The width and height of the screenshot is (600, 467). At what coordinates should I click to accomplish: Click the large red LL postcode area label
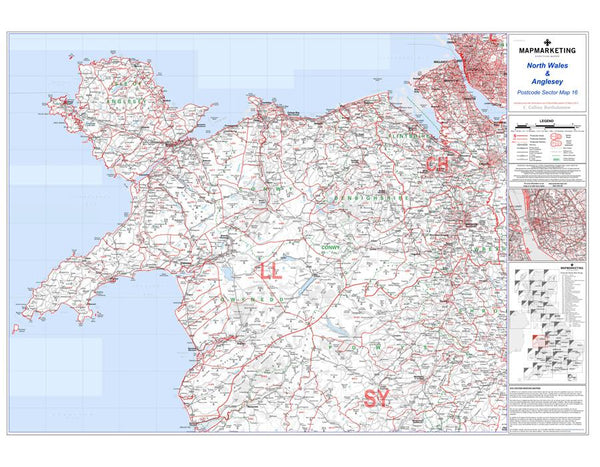tap(271, 271)
